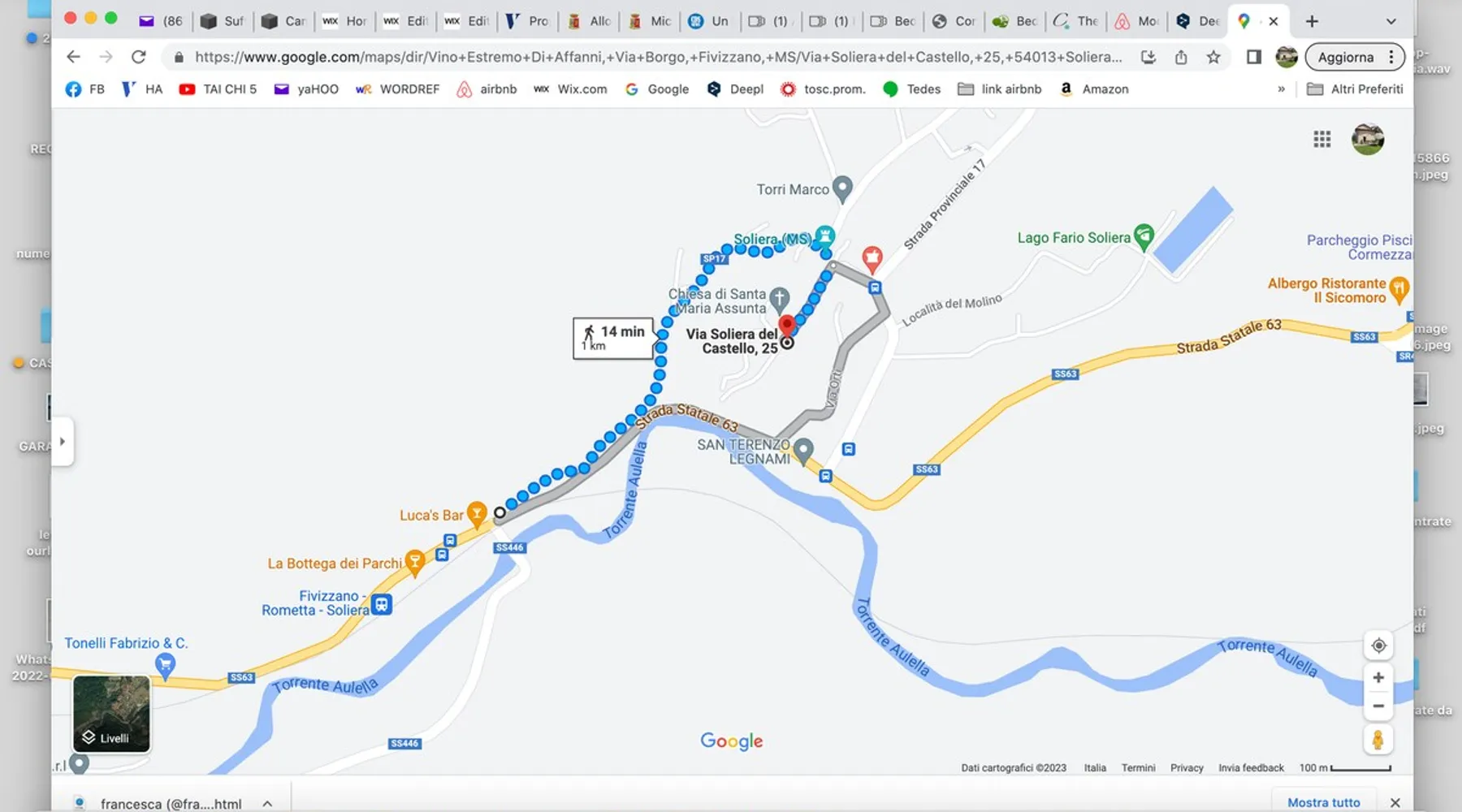Image resolution: width=1462 pixels, height=812 pixels.
Task: Click the share icon in address bar
Action: (1181, 57)
